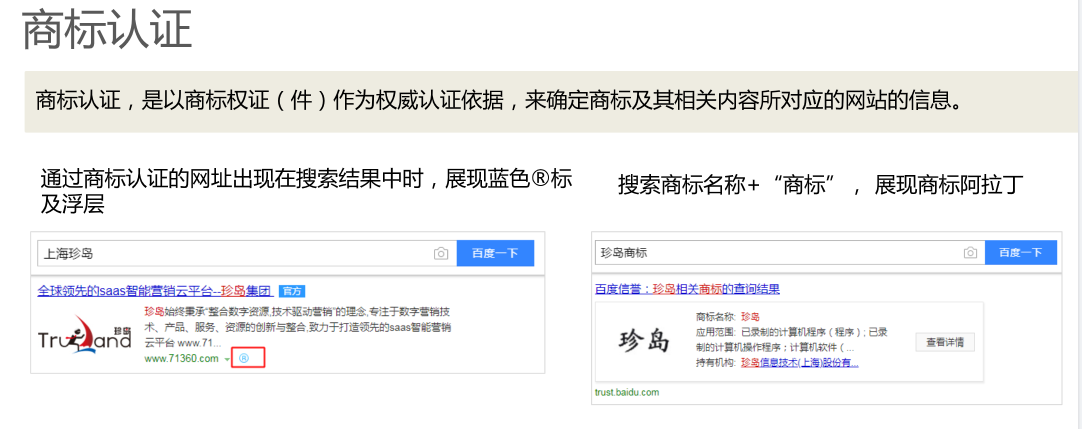Click 百度一下 button beside 上海珍岛
Image resolution: width=1082 pixels, height=429 pixels.
[x=495, y=254]
